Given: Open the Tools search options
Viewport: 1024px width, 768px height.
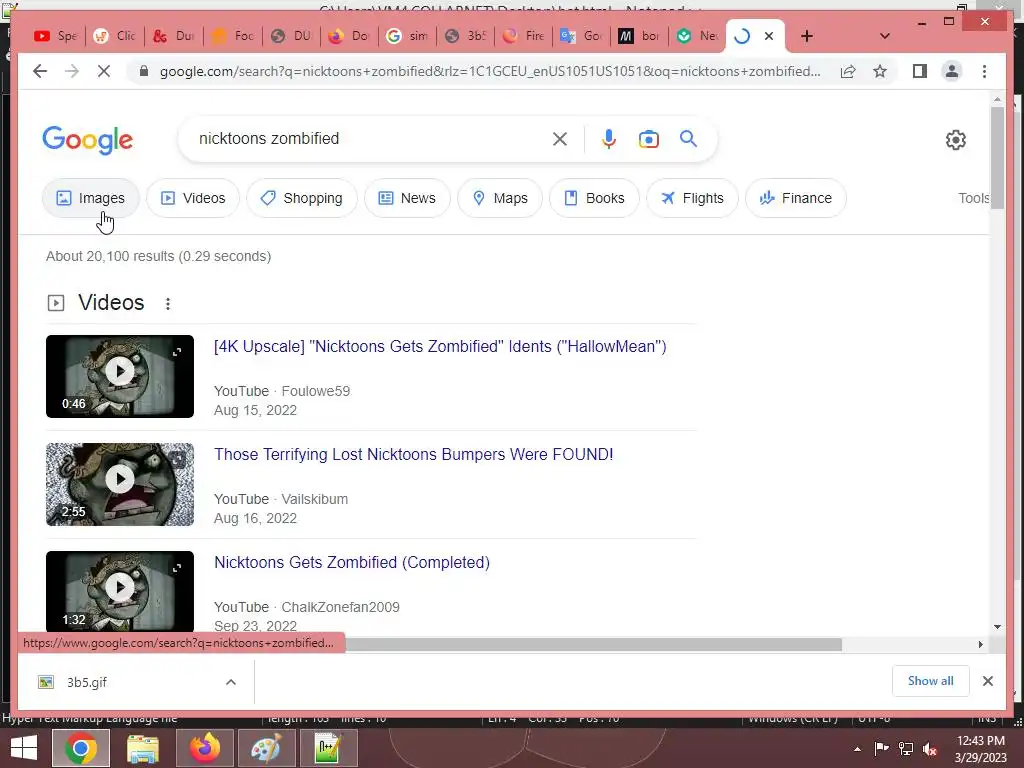Looking at the screenshot, I should click(x=973, y=198).
